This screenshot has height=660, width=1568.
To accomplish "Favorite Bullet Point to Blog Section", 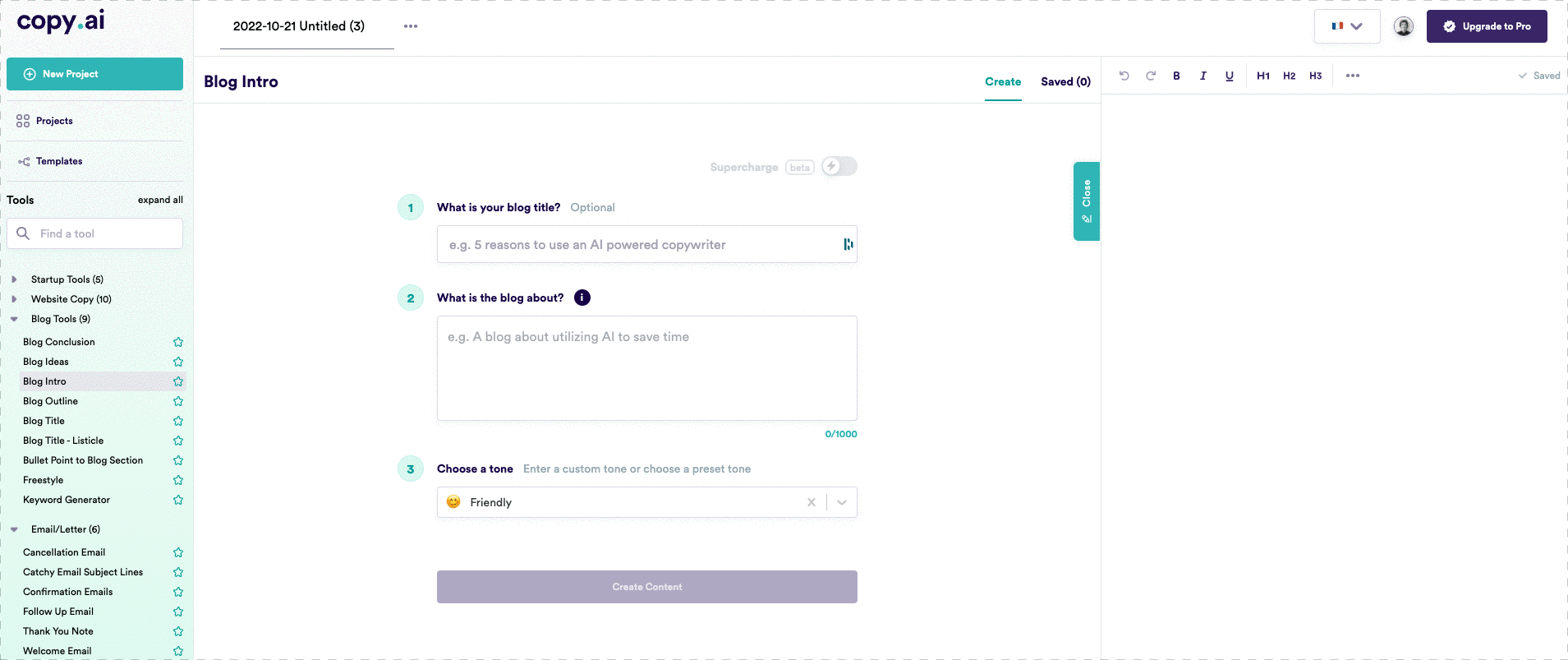I will click(178, 460).
